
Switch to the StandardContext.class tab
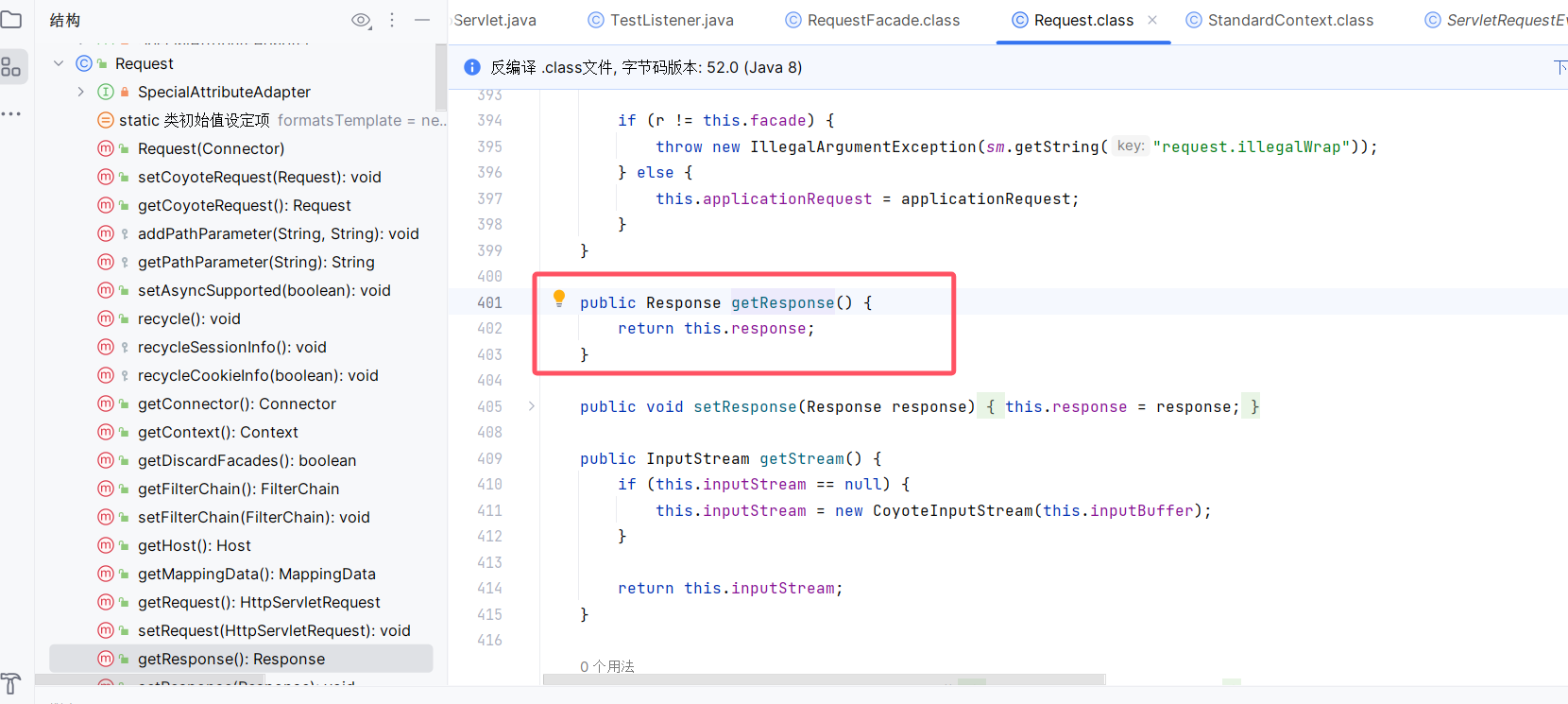pyautogui.click(x=1280, y=20)
